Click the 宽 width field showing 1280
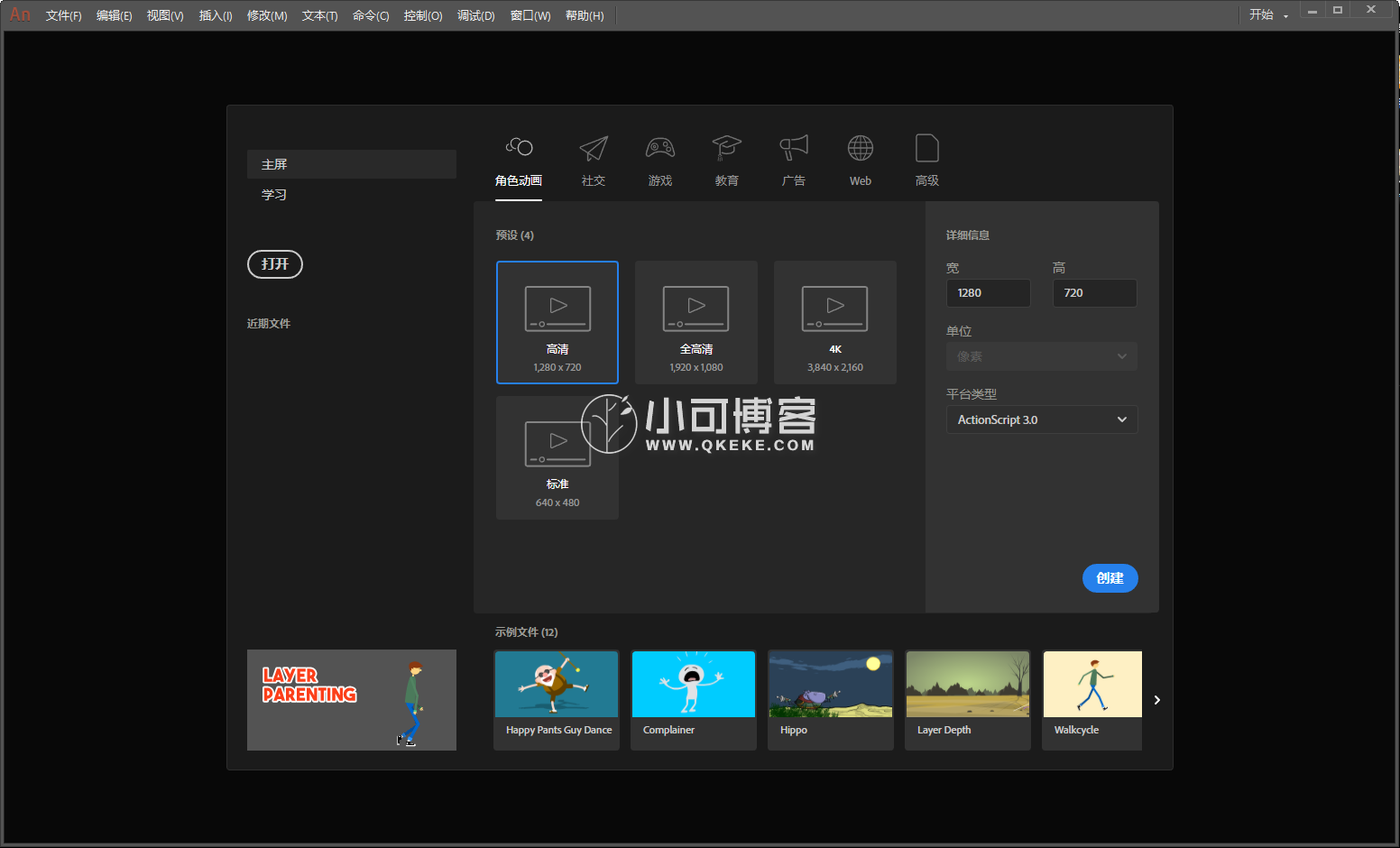The width and height of the screenshot is (1400, 848). point(988,293)
